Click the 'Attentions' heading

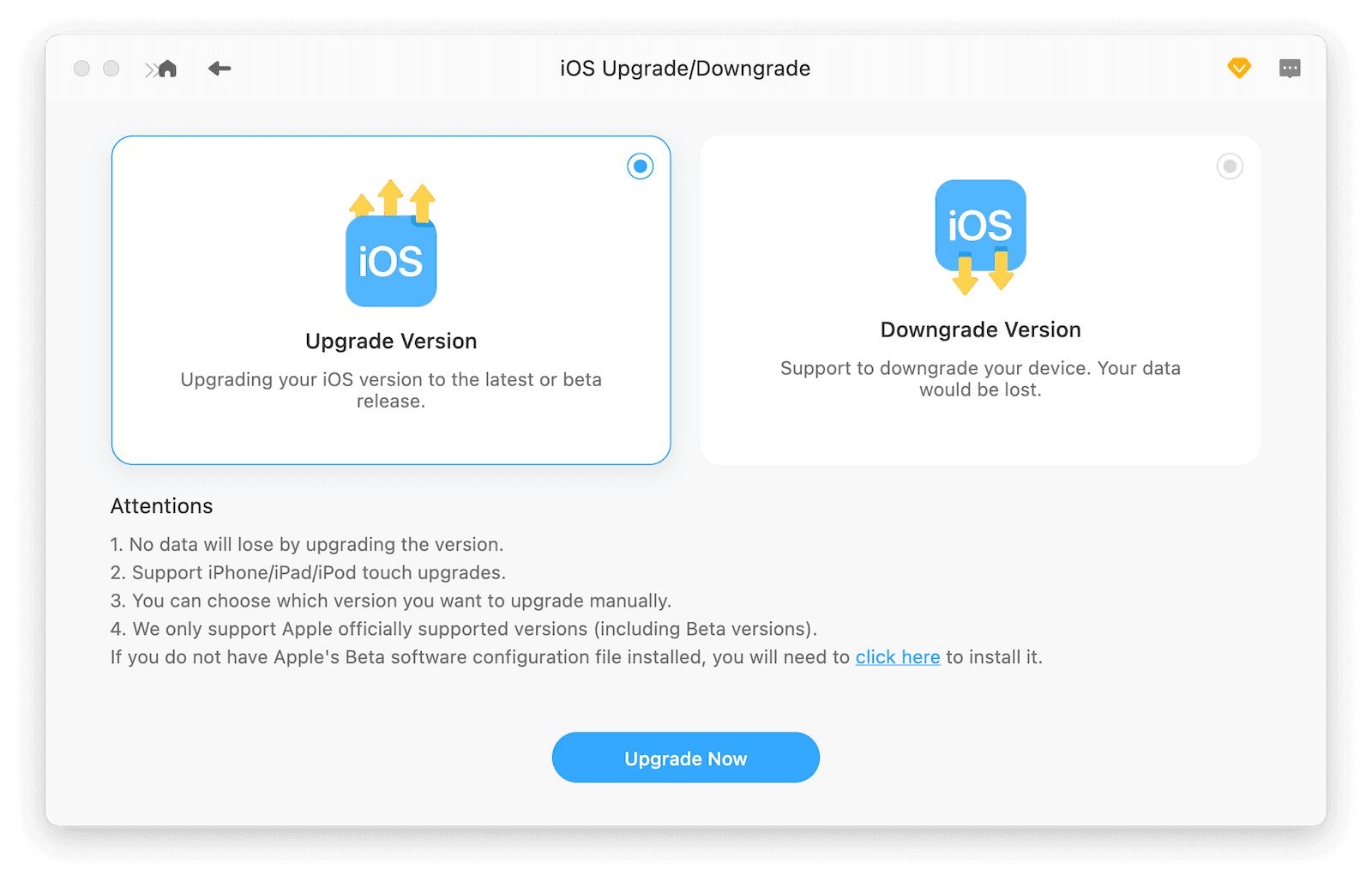tap(162, 506)
